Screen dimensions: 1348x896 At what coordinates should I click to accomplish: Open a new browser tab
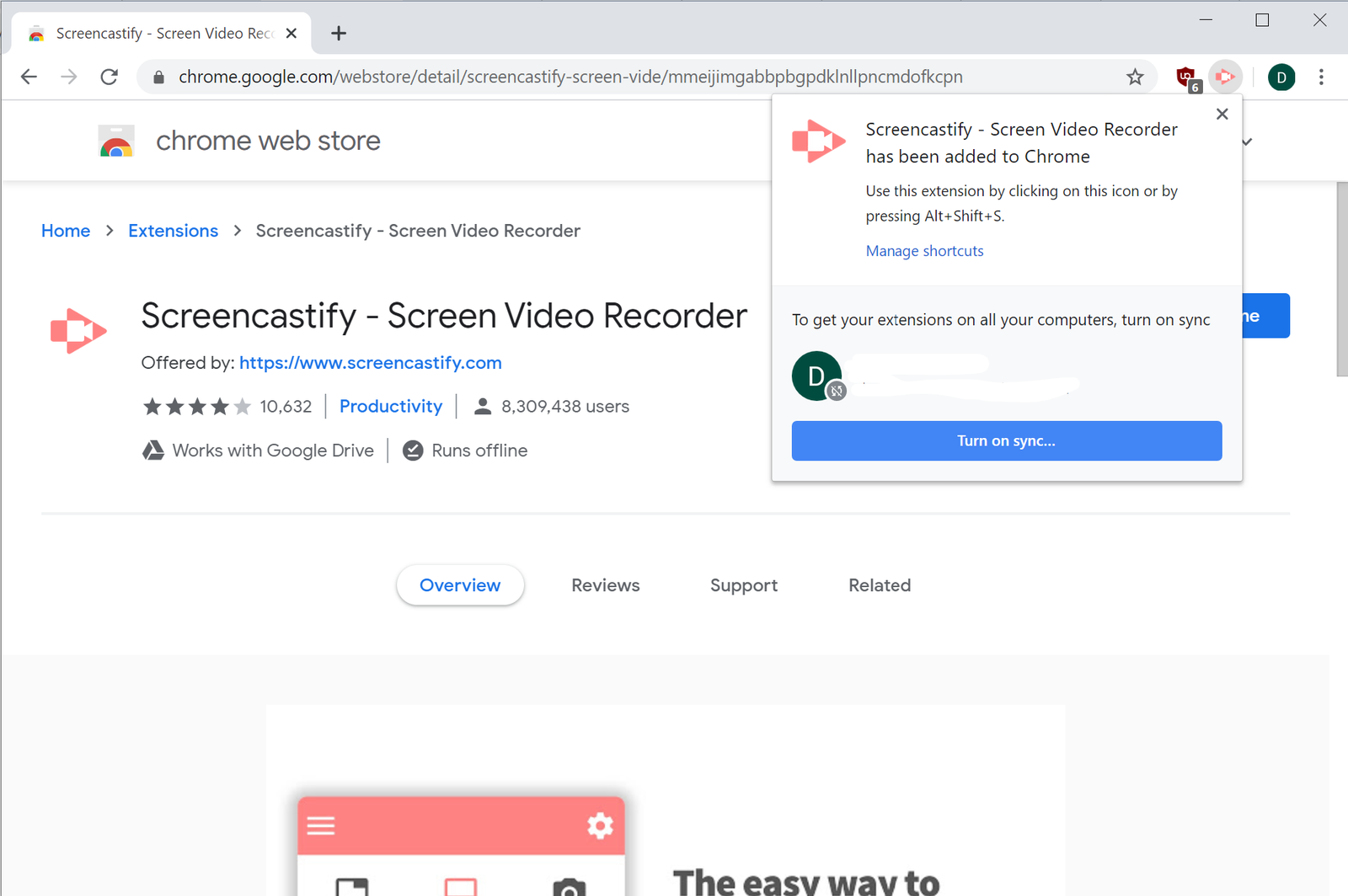pyautogui.click(x=339, y=34)
